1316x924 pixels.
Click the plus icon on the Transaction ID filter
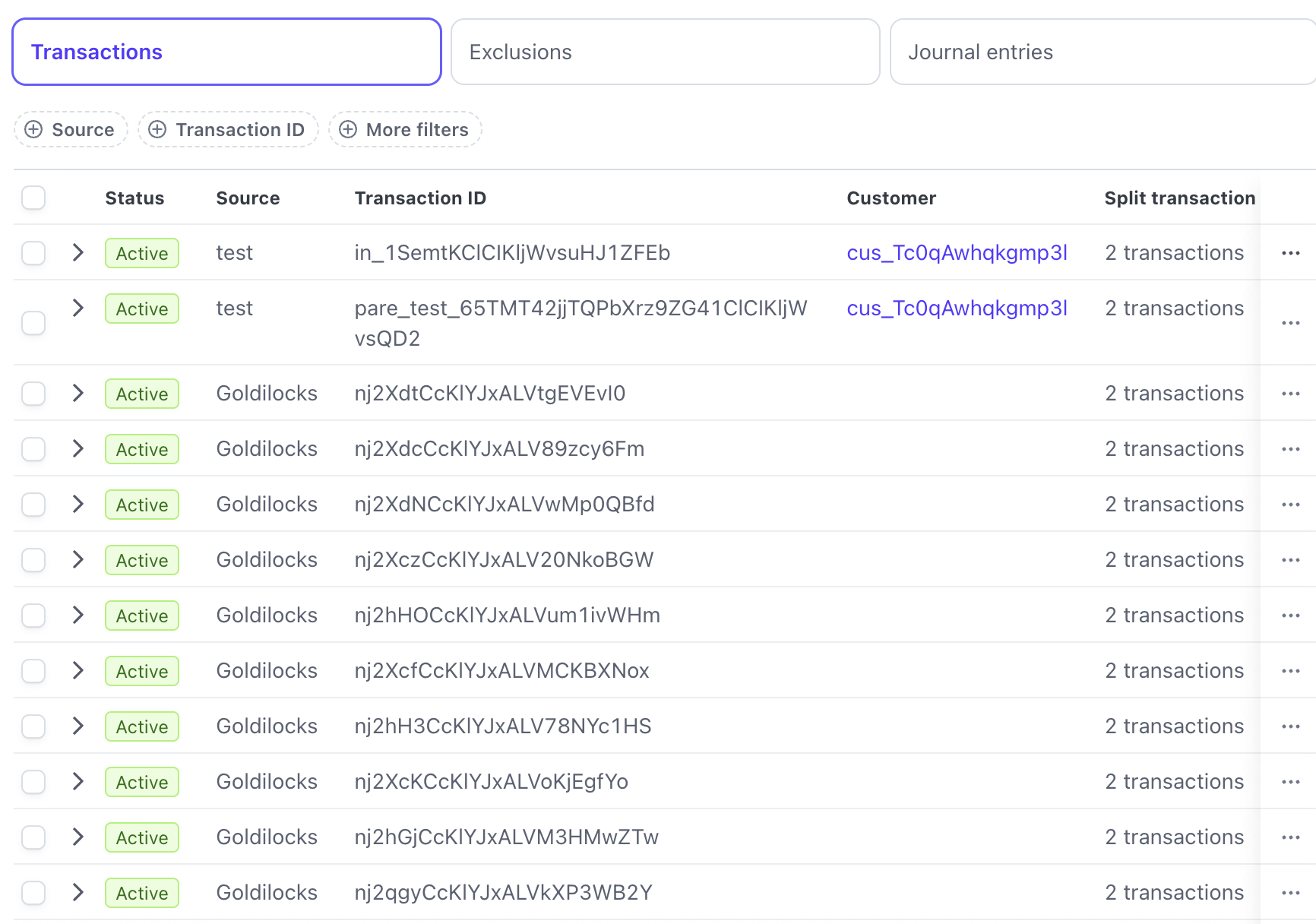coord(157,129)
